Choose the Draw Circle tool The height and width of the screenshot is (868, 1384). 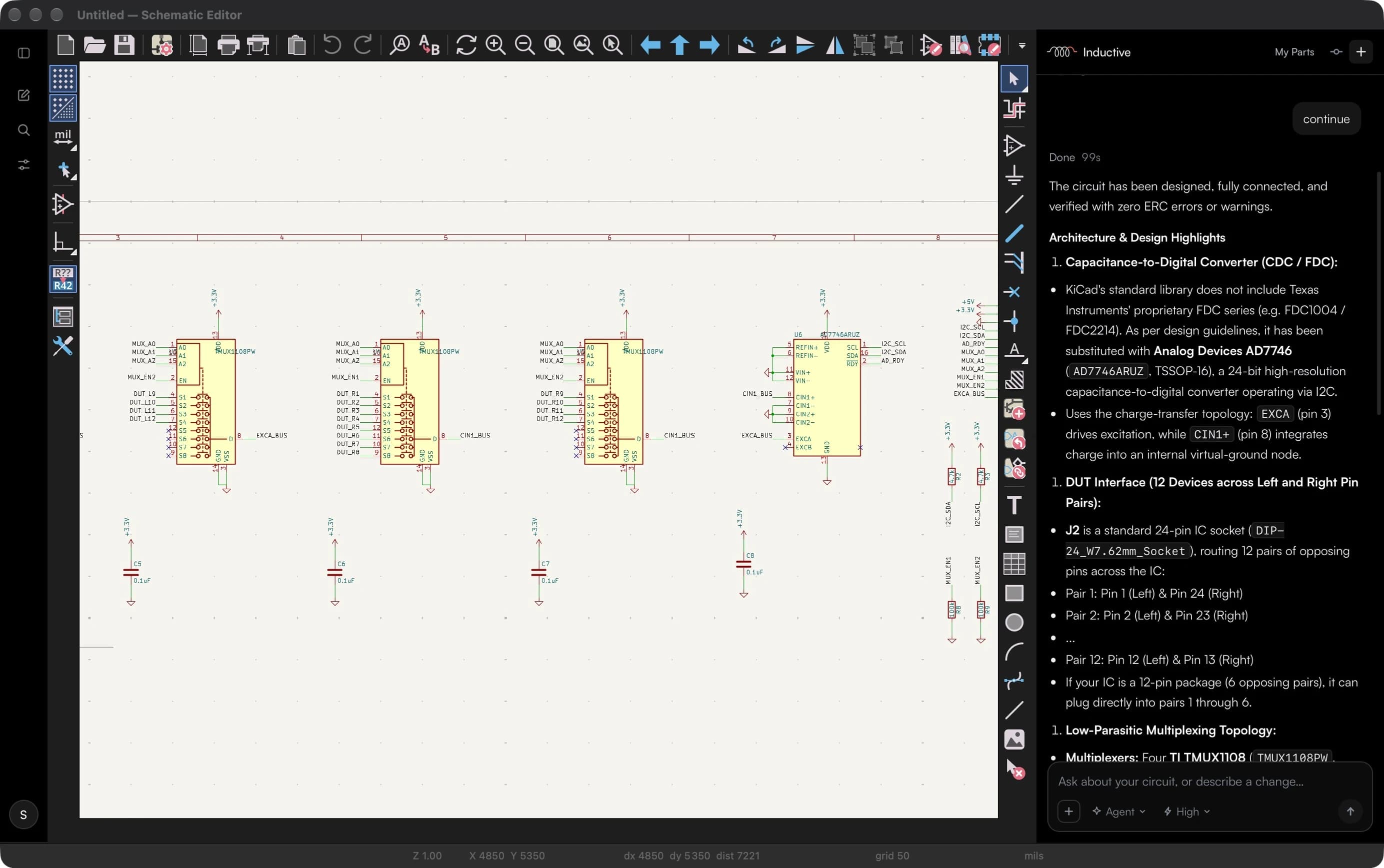pos(1014,622)
